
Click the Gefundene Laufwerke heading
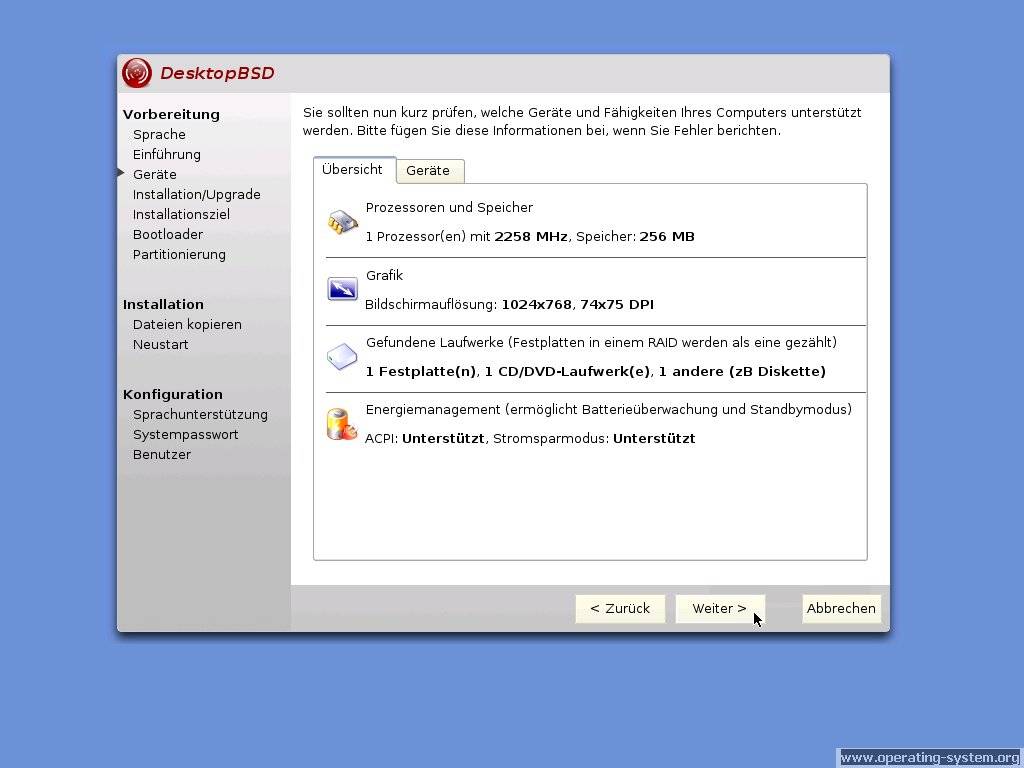[601, 343]
